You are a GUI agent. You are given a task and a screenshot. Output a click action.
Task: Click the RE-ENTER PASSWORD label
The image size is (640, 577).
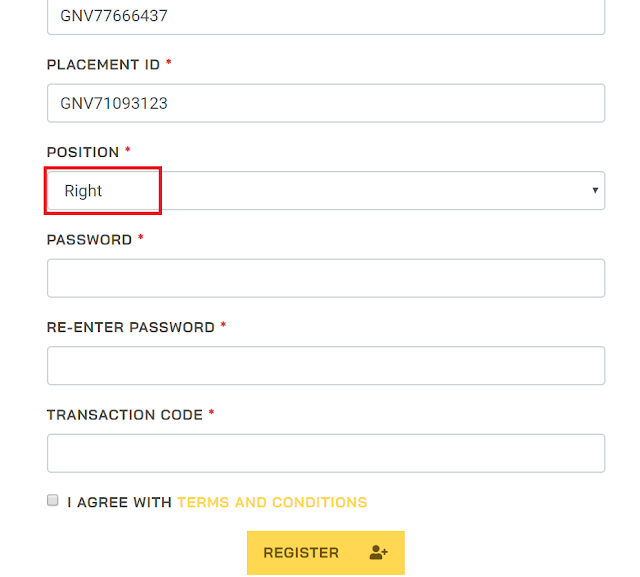tap(131, 327)
